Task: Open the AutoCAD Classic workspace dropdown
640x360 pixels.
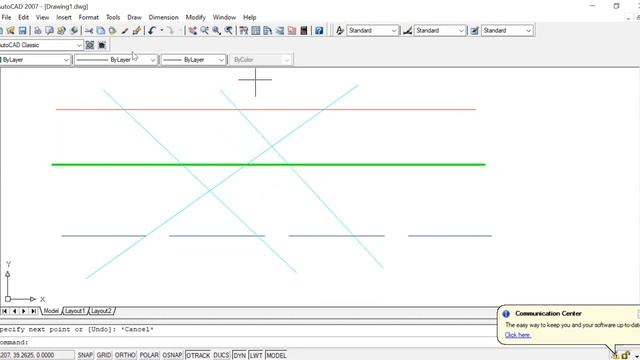Action: coord(79,45)
